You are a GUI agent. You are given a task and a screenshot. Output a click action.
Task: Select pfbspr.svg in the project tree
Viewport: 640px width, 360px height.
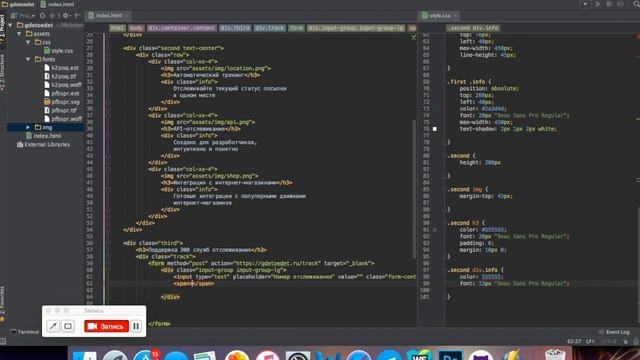(62, 102)
